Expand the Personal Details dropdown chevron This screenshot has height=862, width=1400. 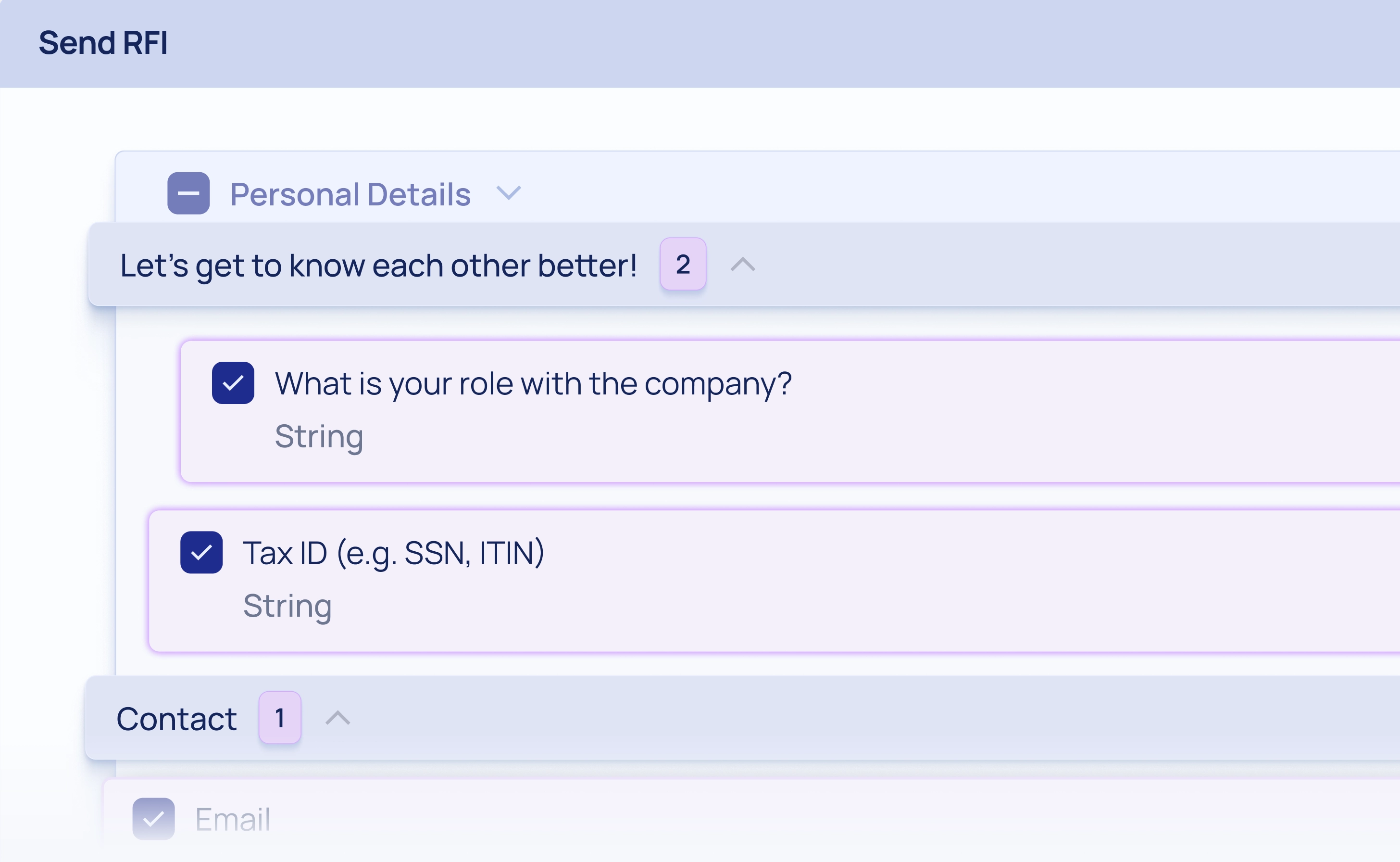pos(508,193)
